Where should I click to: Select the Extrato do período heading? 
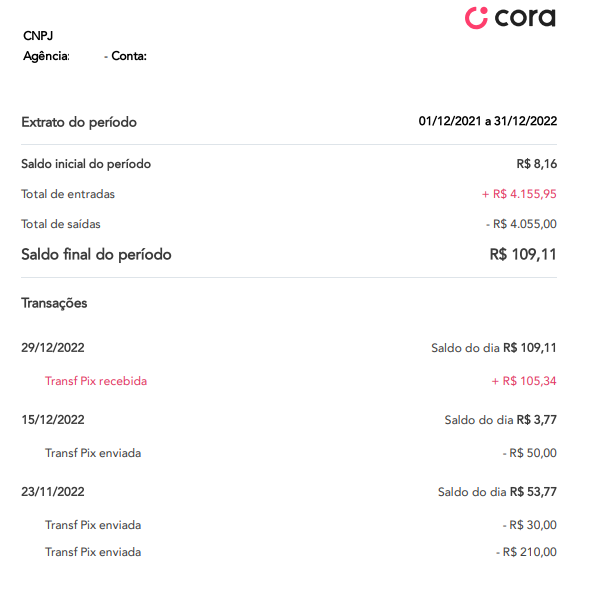pos(79,123)
